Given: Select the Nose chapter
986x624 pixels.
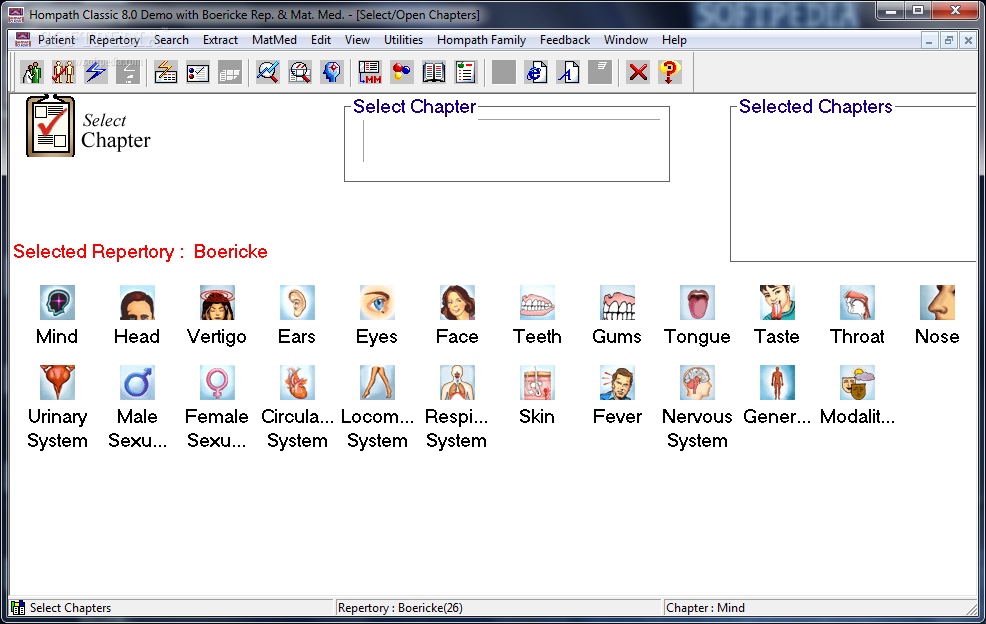Looking at the screenshot, I should tap(937, 303).
